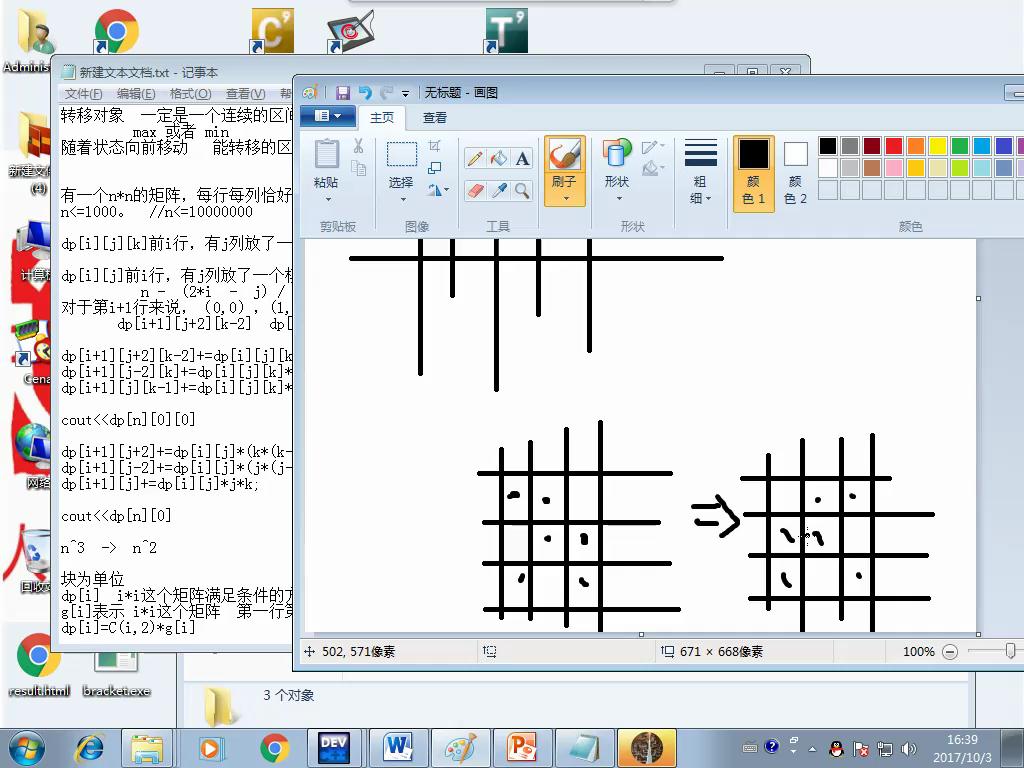Click the Undo arrow in Paint quick access

(x=365, y=93)
